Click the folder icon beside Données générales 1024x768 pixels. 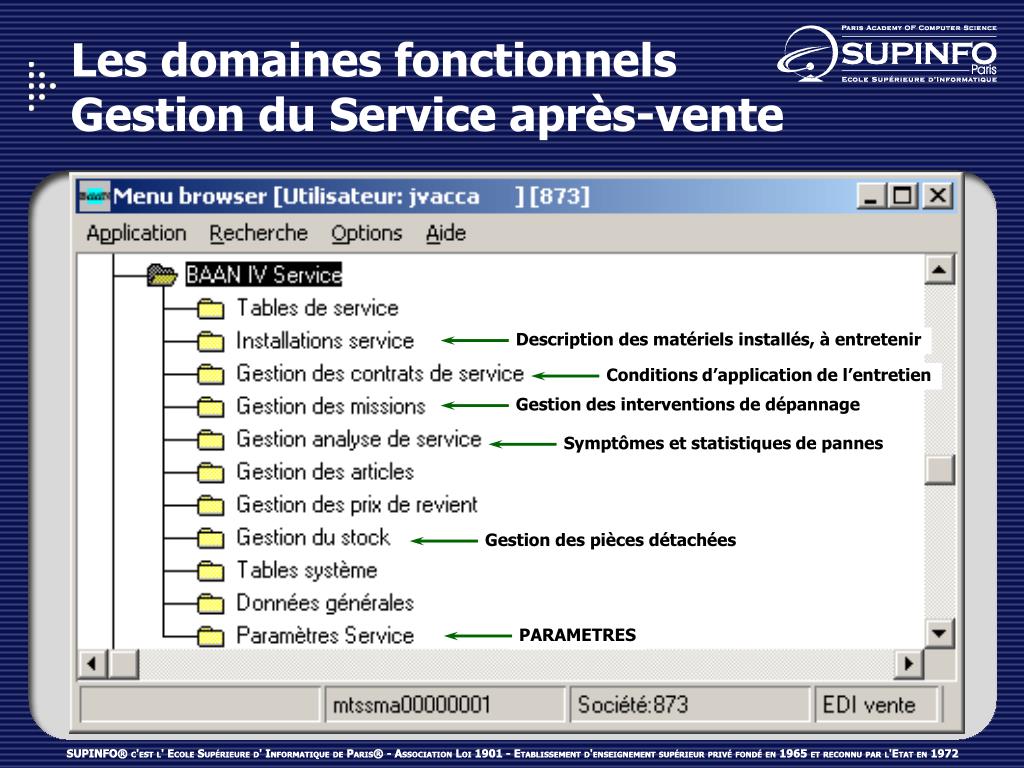(210, 603)
